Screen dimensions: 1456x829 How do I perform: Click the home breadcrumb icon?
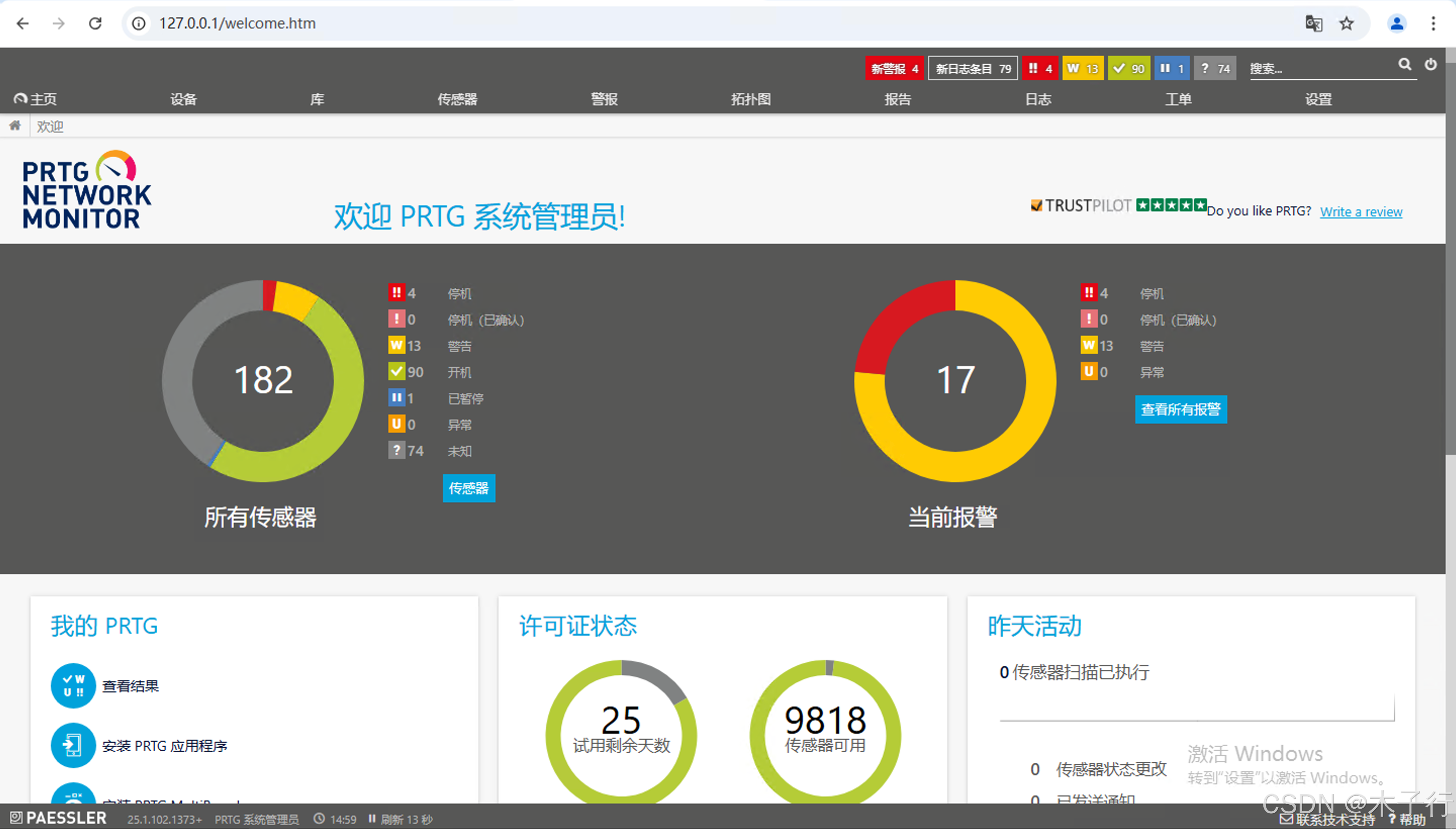click(15, 126)
